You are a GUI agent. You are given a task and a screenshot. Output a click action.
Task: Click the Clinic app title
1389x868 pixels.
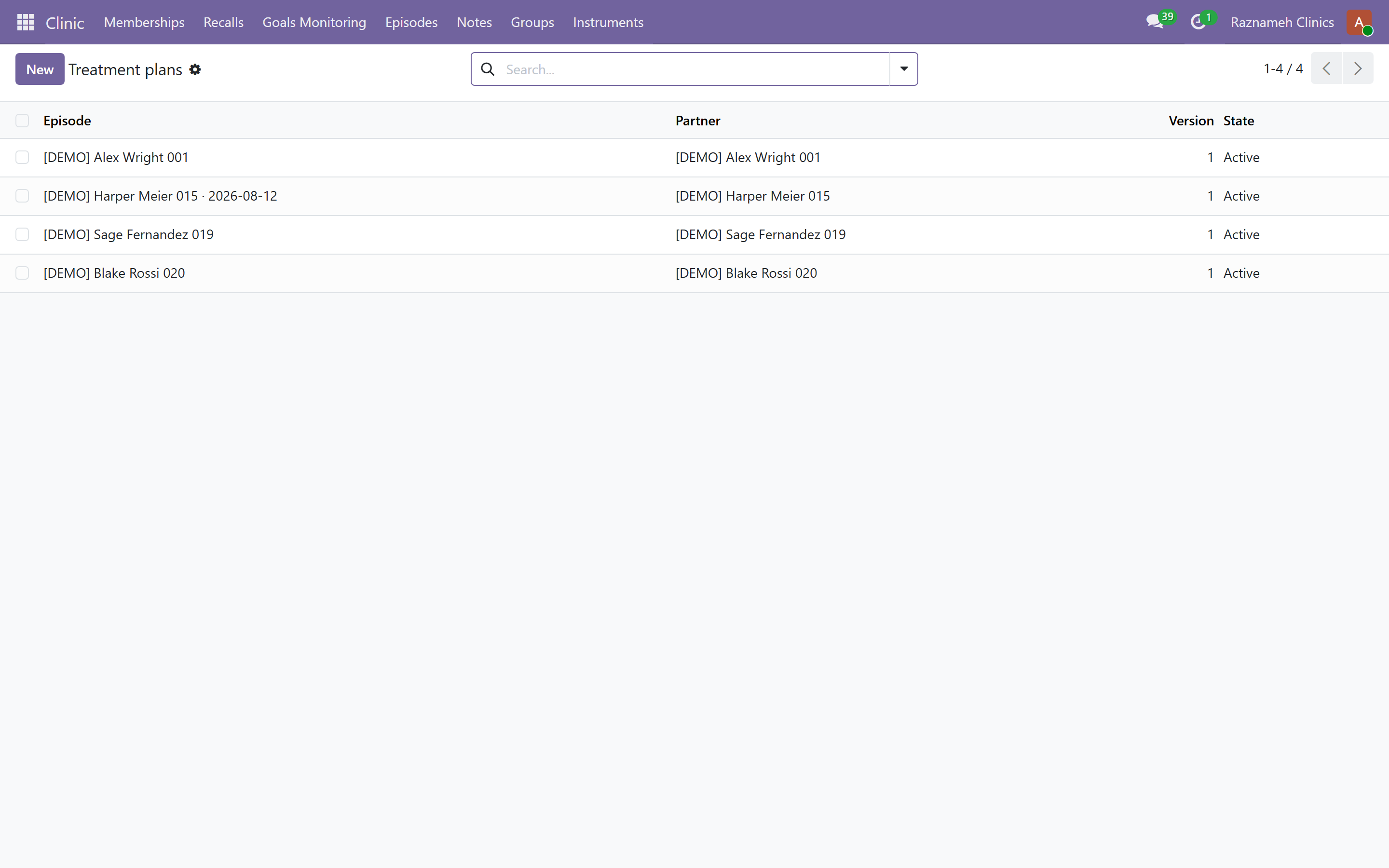(65, 23)
